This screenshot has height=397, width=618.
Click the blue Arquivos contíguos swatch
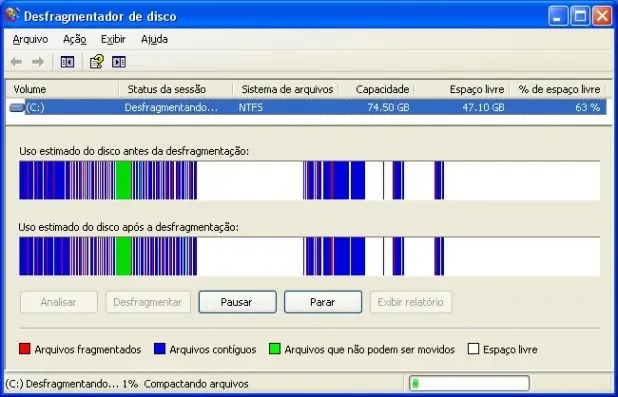tap(160, 349)
